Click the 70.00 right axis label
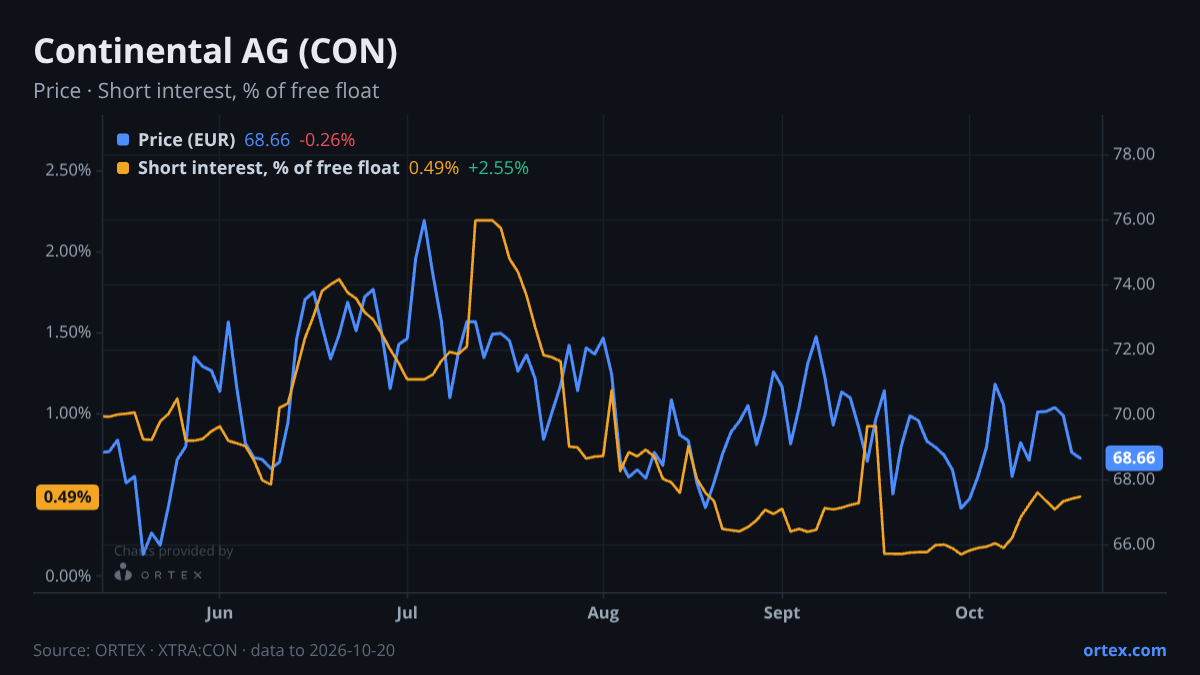Viewport: 1200px width, 675px height. [x=1133, y=414]
